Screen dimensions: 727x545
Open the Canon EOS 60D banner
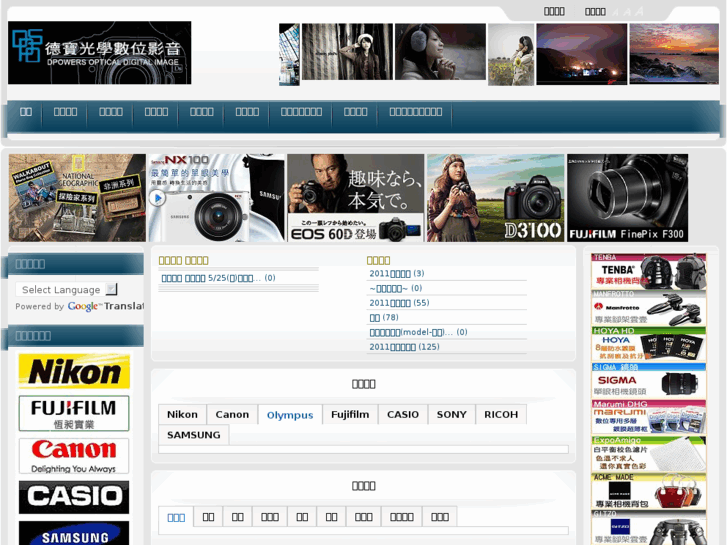(x=356, y=198)
